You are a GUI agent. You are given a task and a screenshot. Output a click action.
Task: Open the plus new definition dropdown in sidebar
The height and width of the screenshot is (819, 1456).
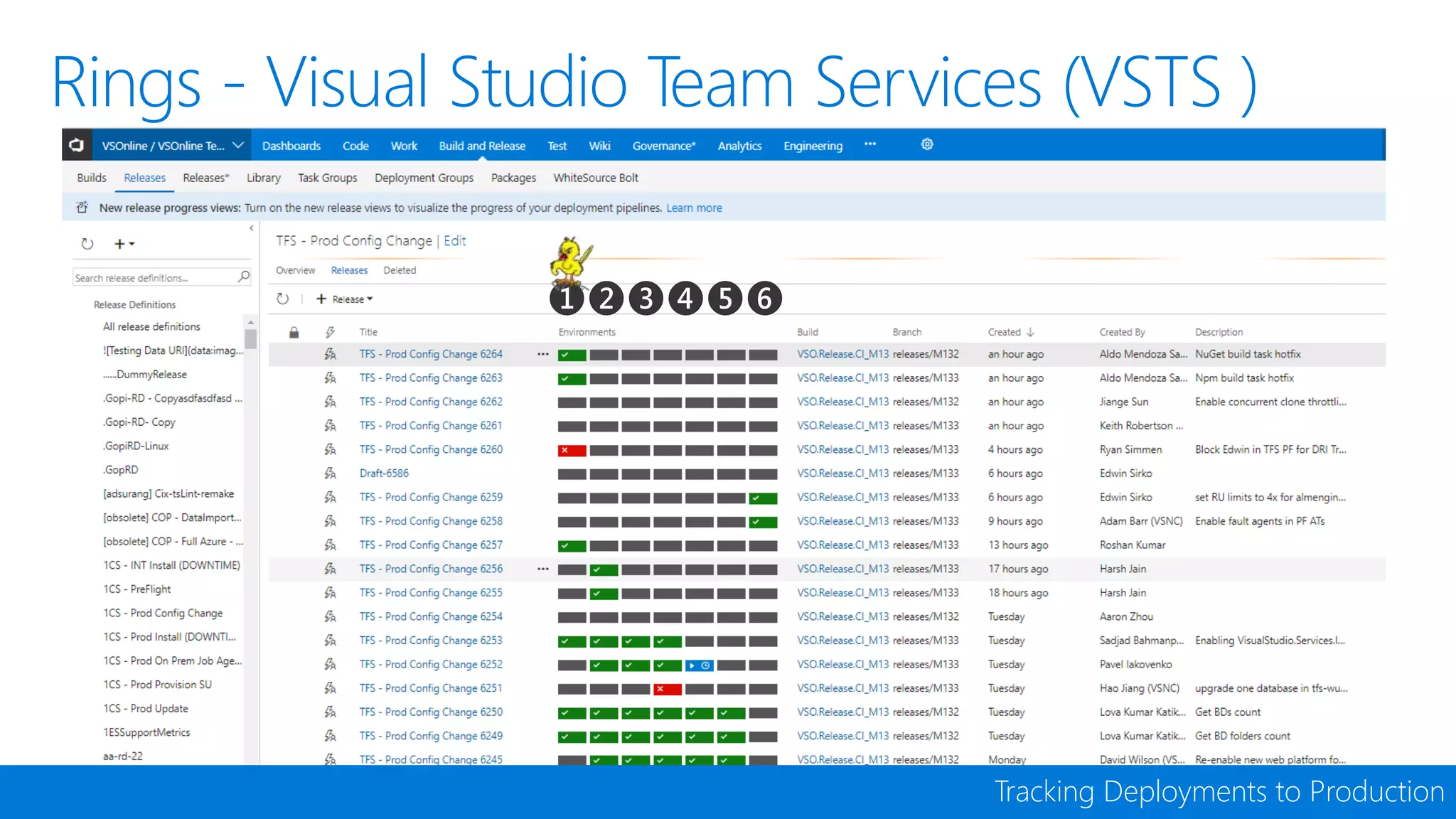click(x=125, y=244)
